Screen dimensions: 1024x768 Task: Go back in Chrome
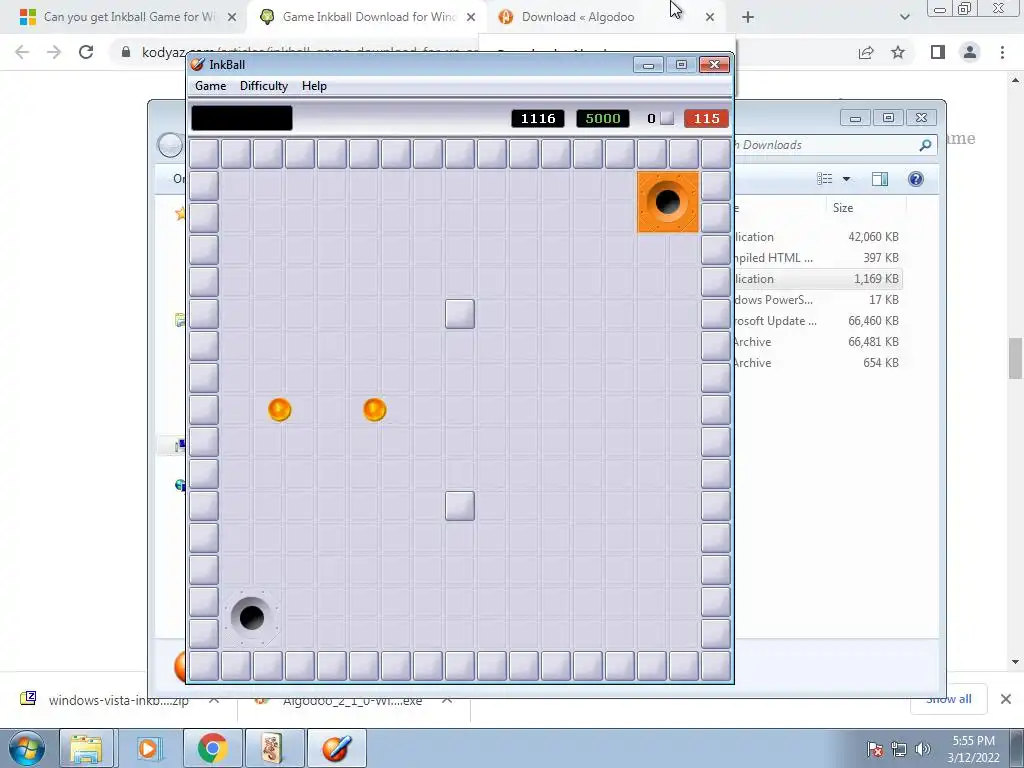point(22,52)
